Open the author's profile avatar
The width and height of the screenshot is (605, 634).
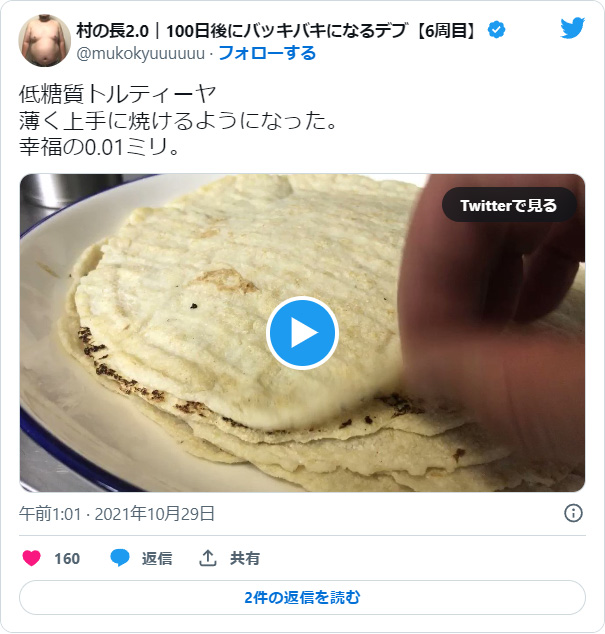(45, 40)
